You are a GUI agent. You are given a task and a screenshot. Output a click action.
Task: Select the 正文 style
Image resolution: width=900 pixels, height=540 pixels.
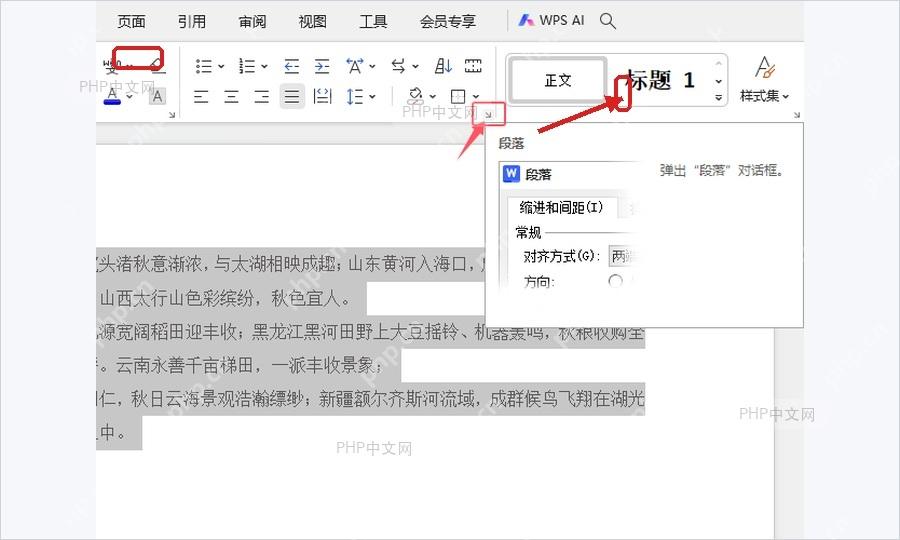pyautogui.click(x=558, y=80)
